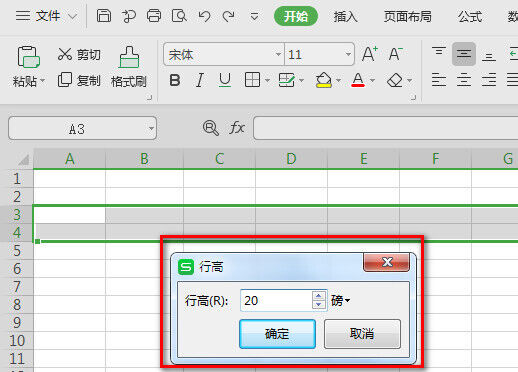This screenshot has height=372, width=518.
Task: Toggle bold formatting
Action: pyautogui.click(x=175, y=80)
